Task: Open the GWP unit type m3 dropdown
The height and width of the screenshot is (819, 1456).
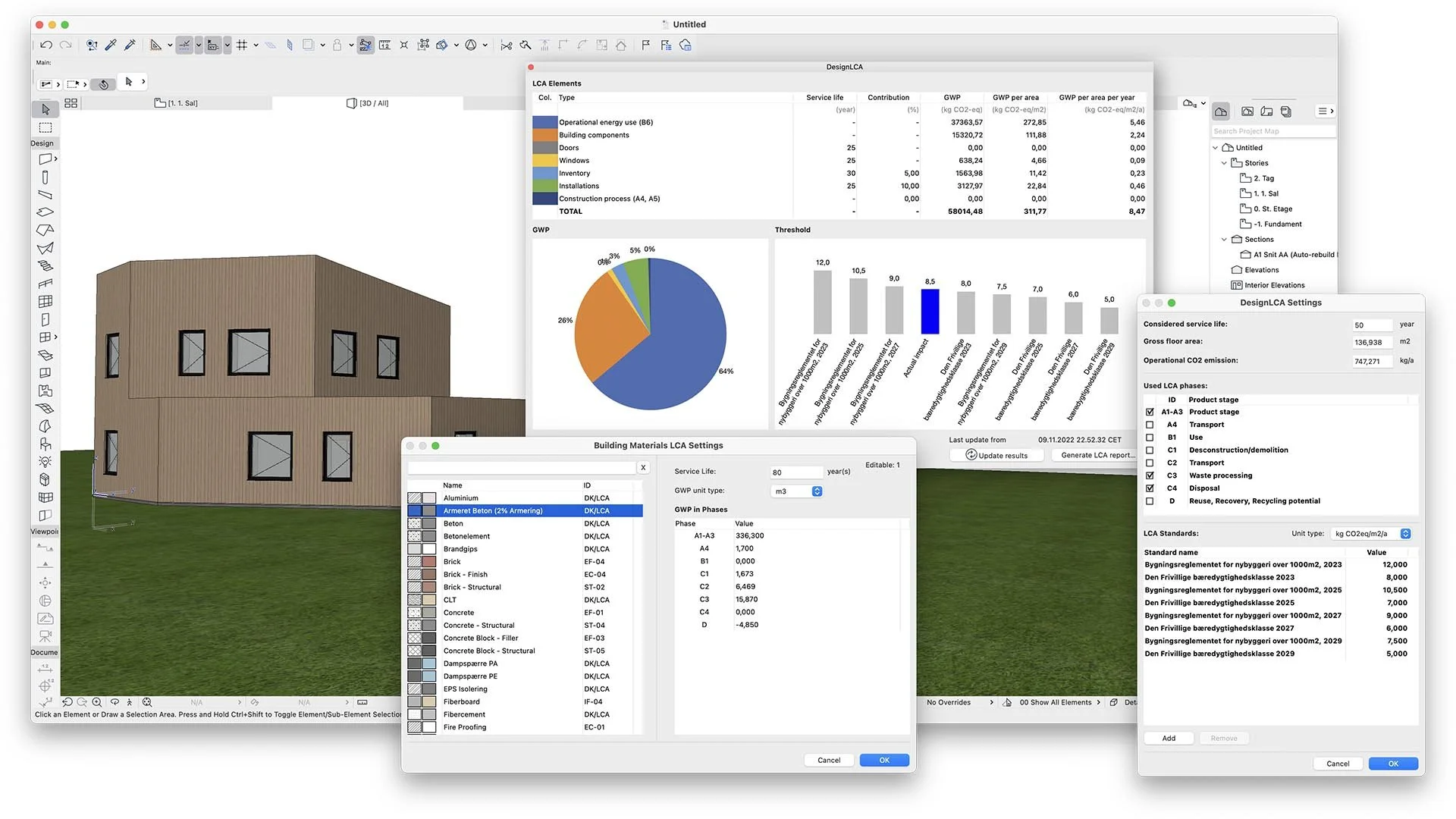Action: pyautogui.click(x=817, y=491)
